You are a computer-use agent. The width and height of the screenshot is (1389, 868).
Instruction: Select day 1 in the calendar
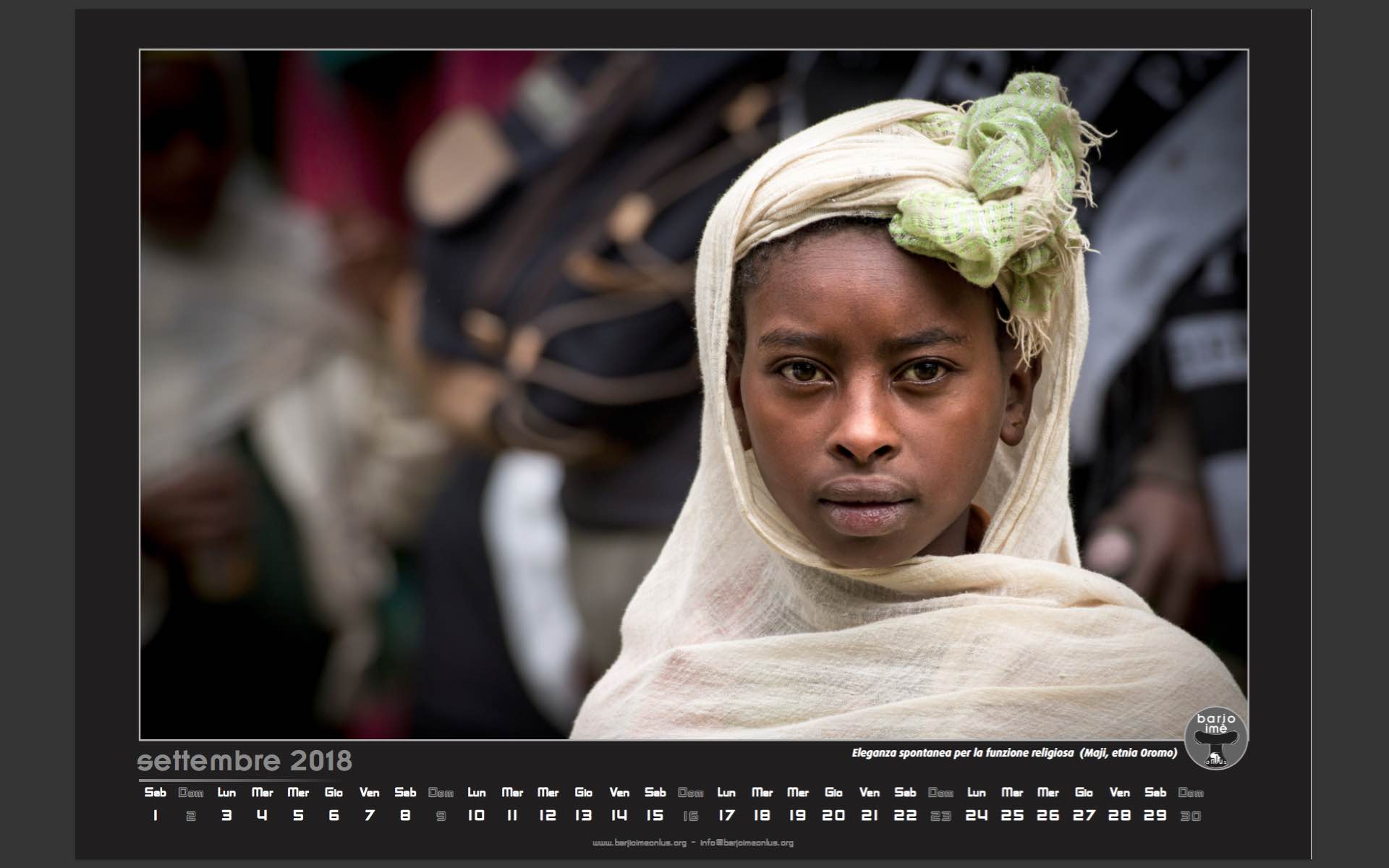[x=155, y=815]
